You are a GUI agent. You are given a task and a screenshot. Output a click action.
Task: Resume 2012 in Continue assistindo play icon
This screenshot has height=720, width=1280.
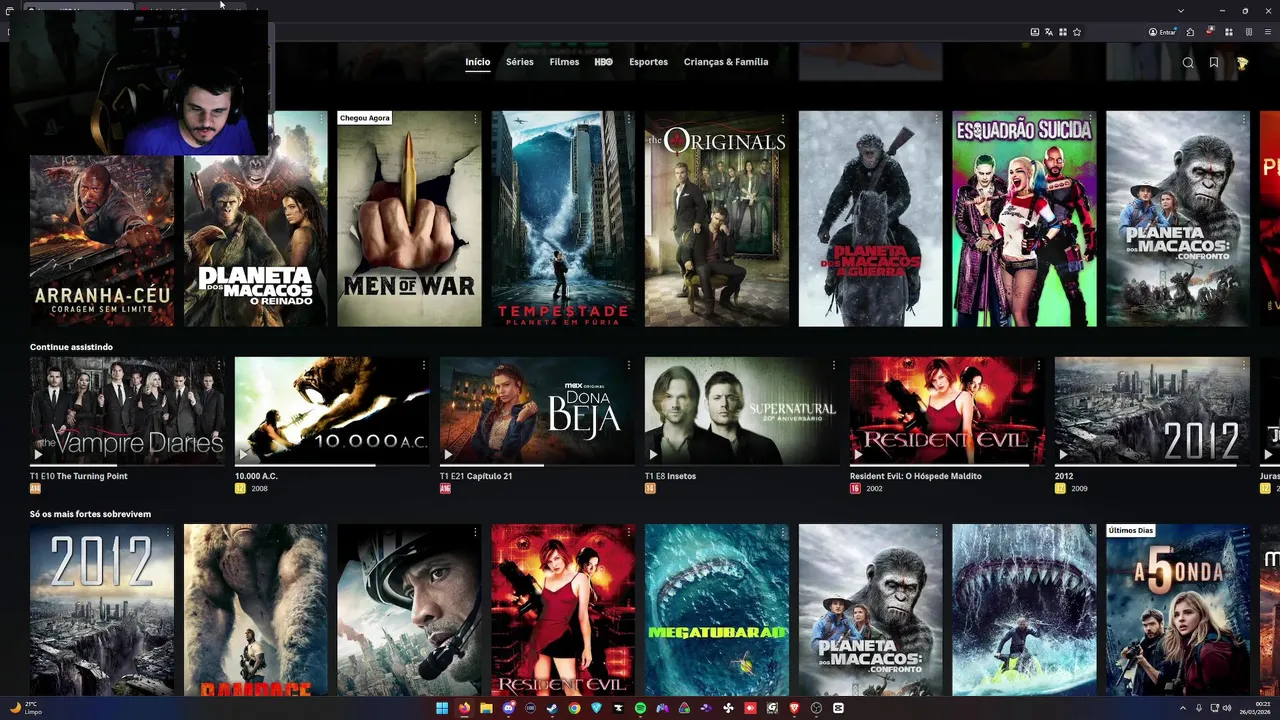click(x=1063, y=455)
